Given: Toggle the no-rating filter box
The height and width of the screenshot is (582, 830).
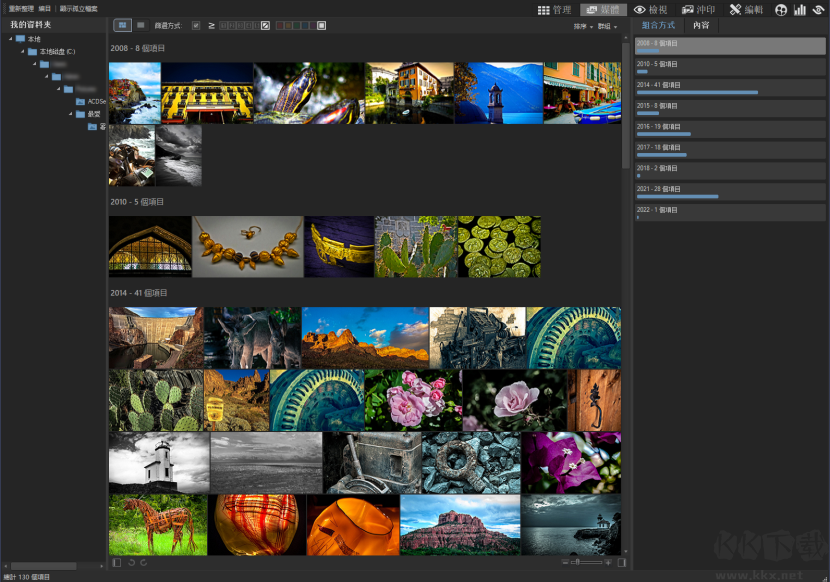Looking at the screenshot, I should pyautogui.click(x=265, y=25).
